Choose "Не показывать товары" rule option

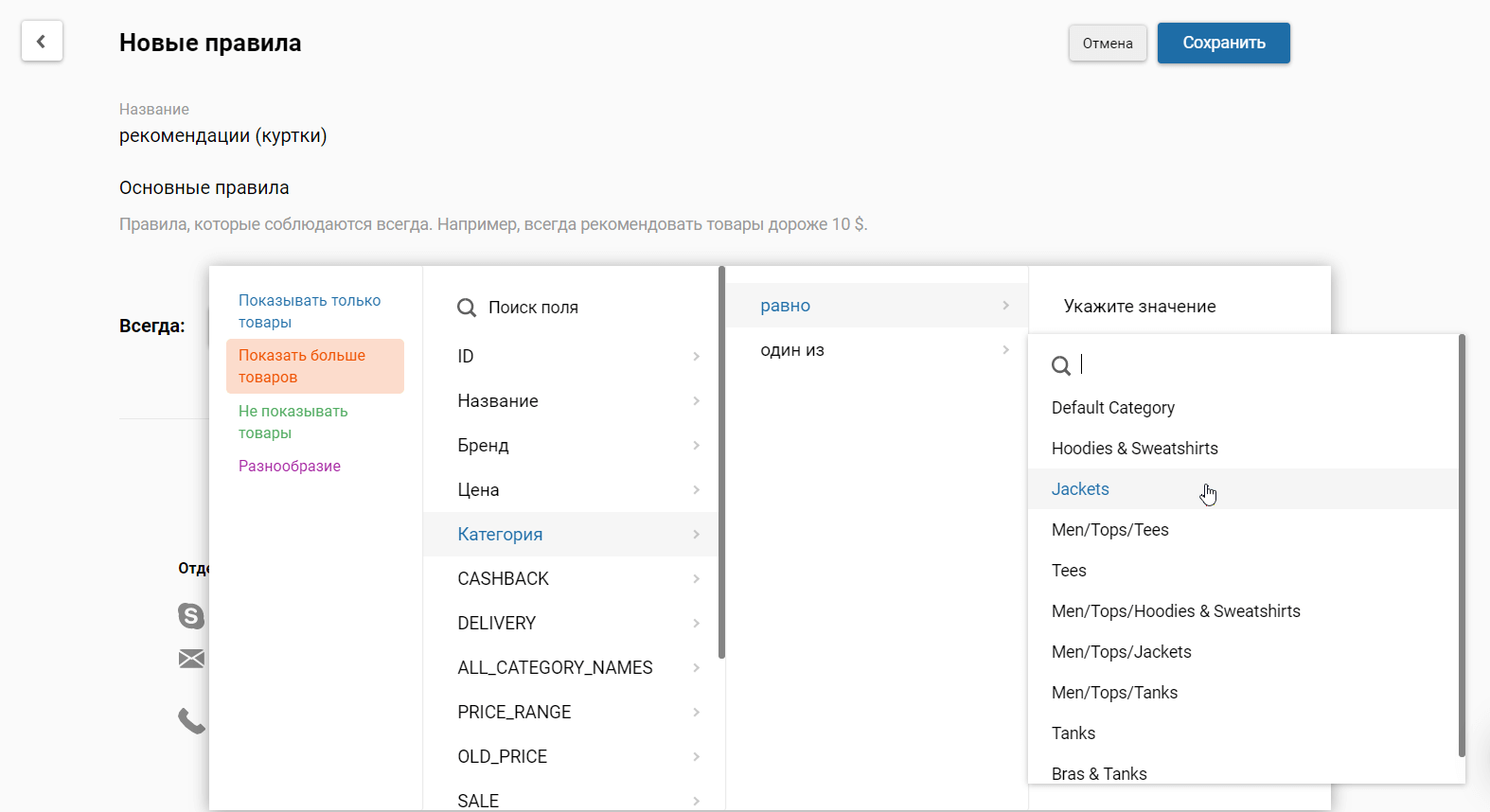point(293,422)
